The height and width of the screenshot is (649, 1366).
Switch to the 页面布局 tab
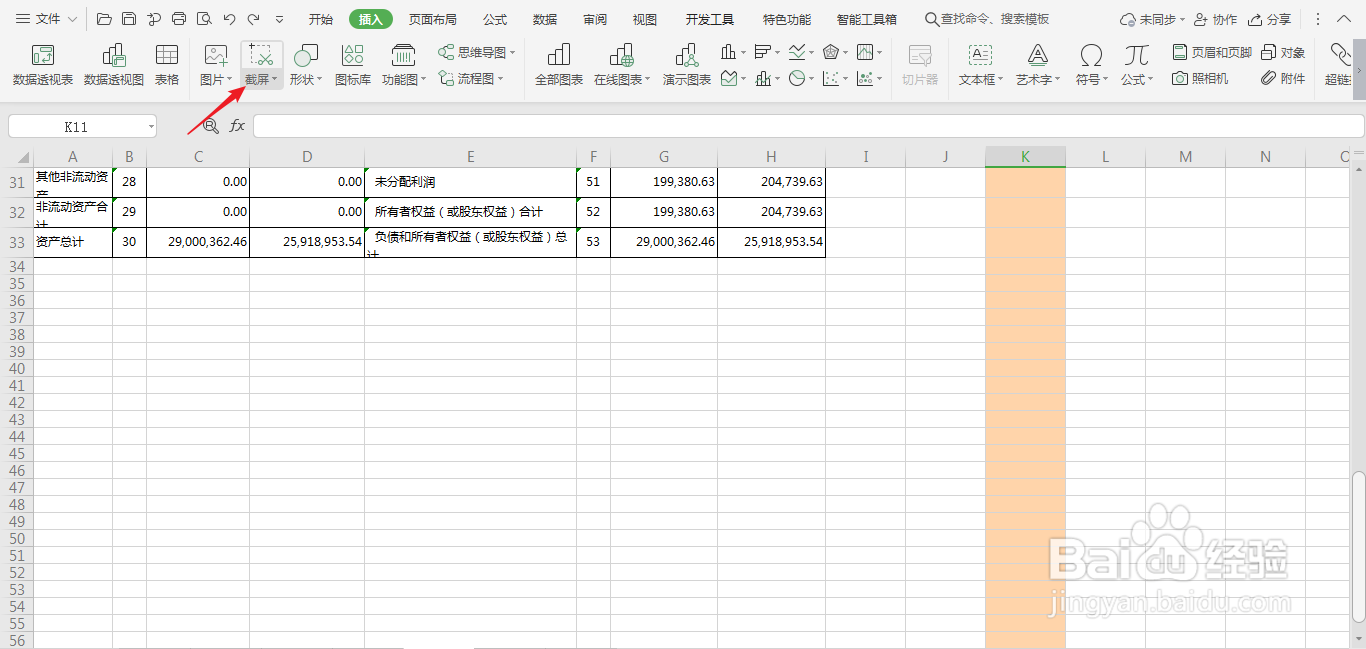(432, 19)
